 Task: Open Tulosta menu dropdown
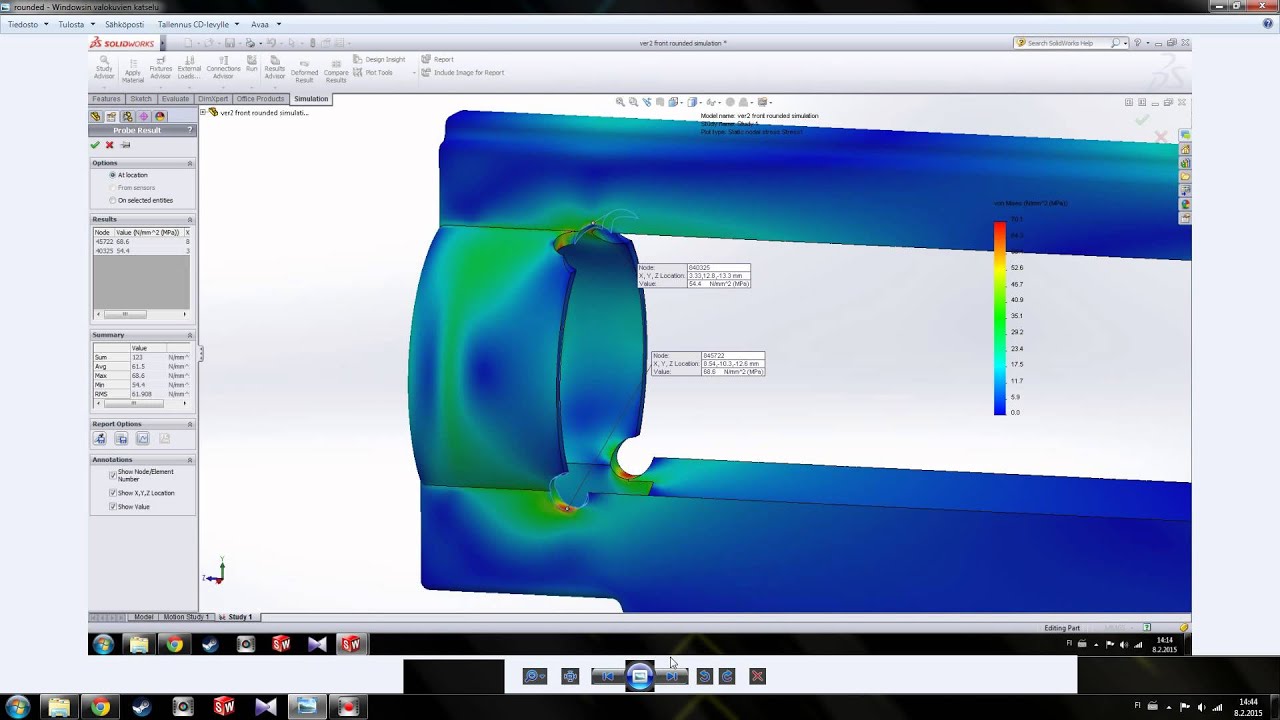pos(76,24)
